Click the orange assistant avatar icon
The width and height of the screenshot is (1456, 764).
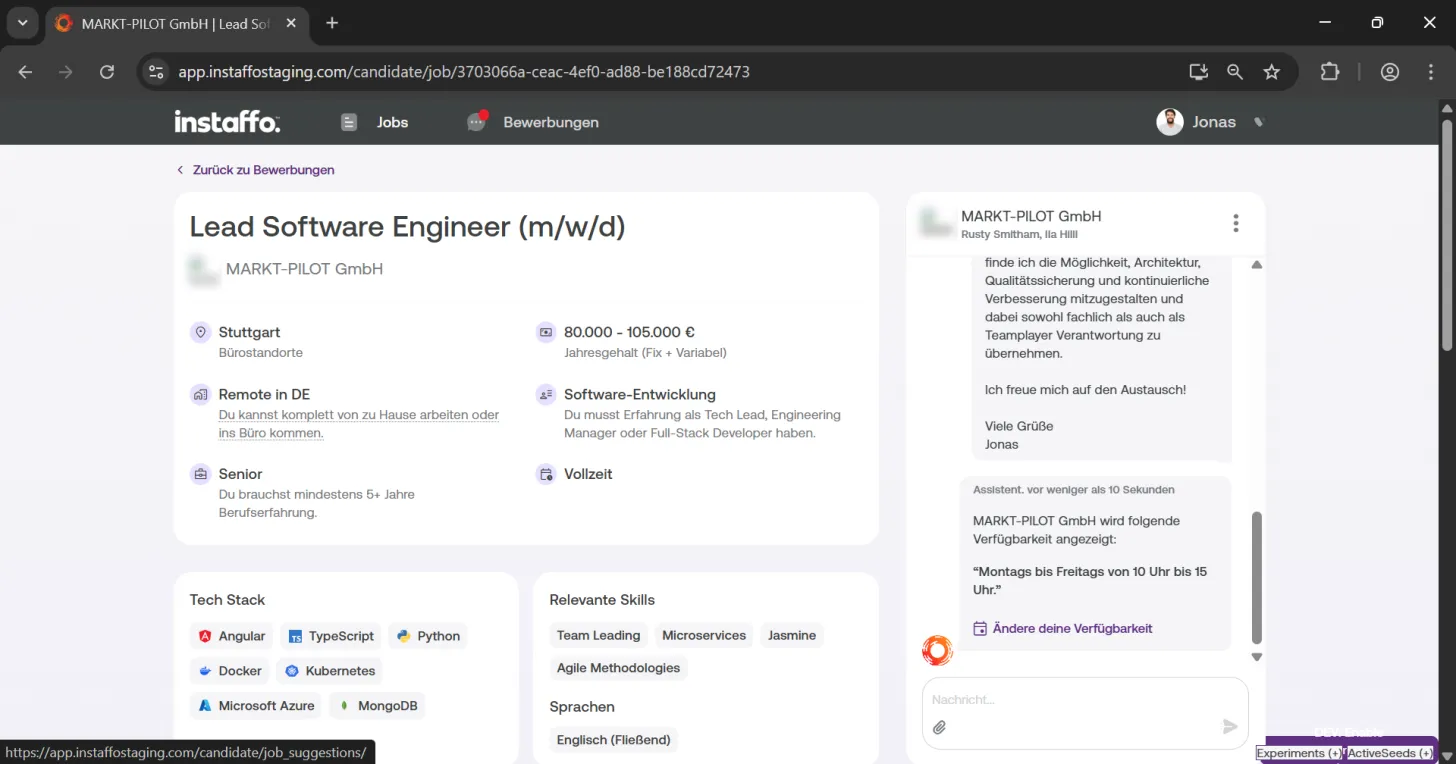[937, 651]
